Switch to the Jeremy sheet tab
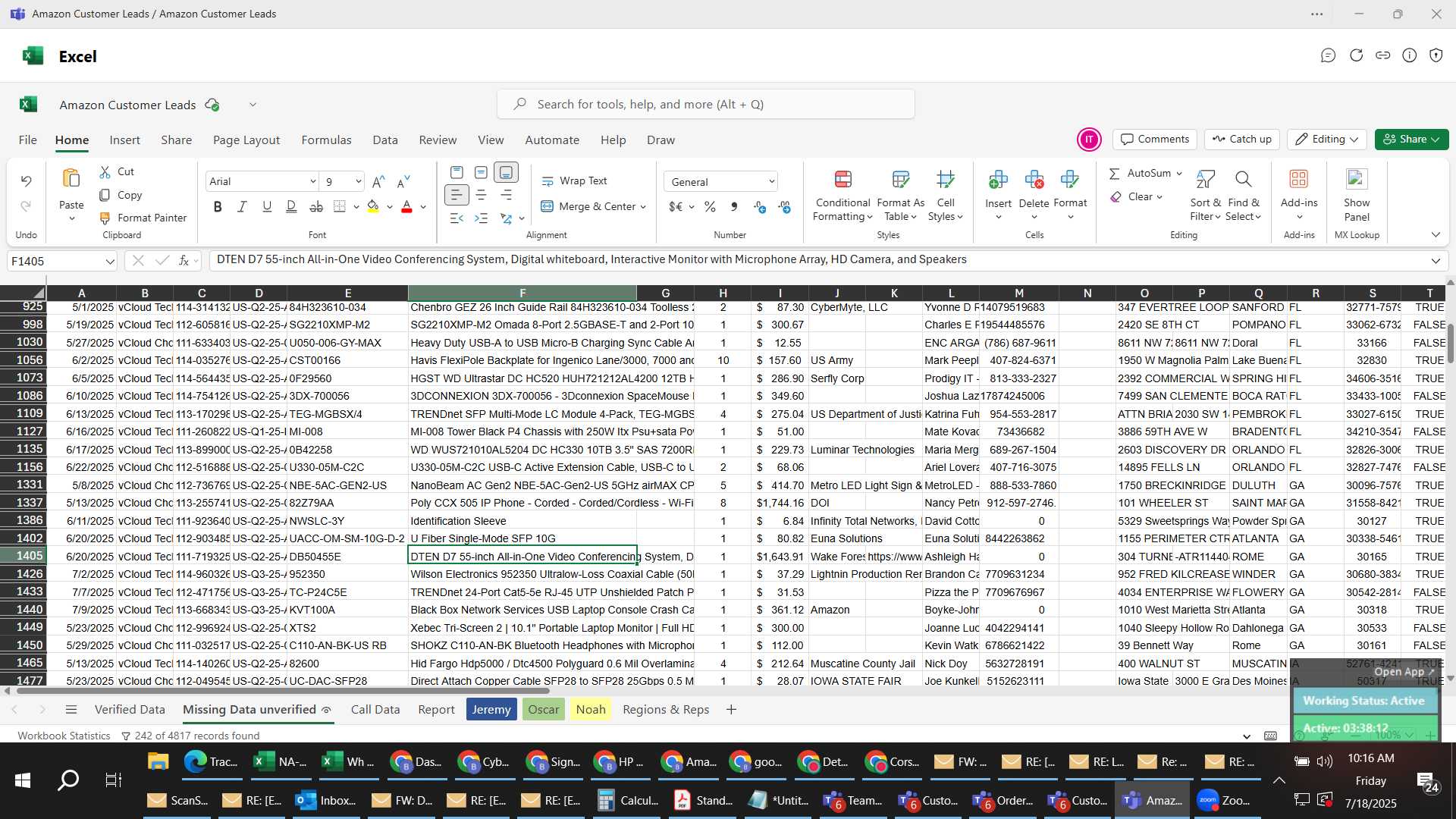 click(491, 710)
